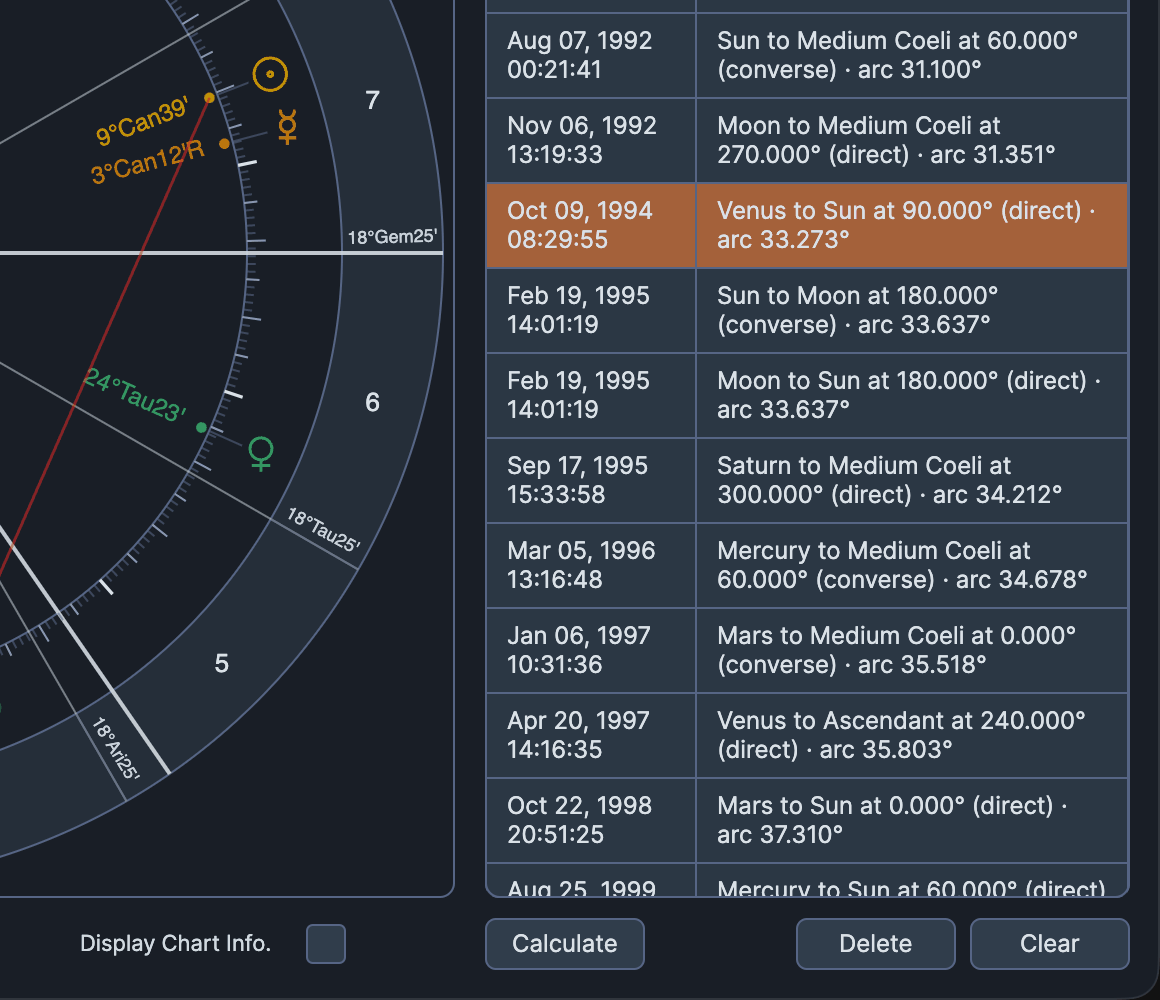Select Venus to Ascendant 240.000° entry
Viewport: 1160px width, 1000px height.
click(911, 736)
